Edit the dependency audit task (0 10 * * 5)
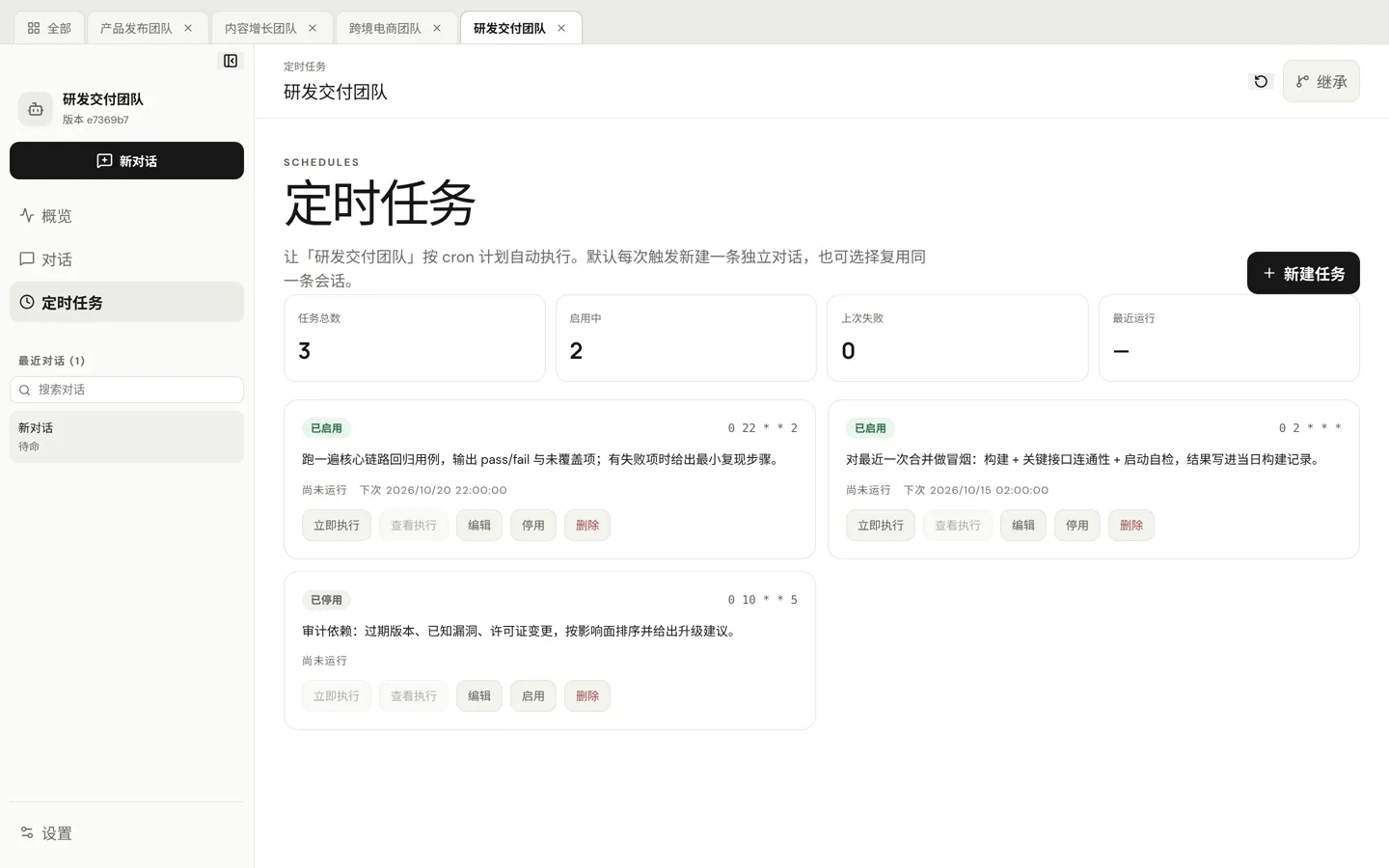The height and width of the screenshot is (868, 1389). tap(479, 696)
